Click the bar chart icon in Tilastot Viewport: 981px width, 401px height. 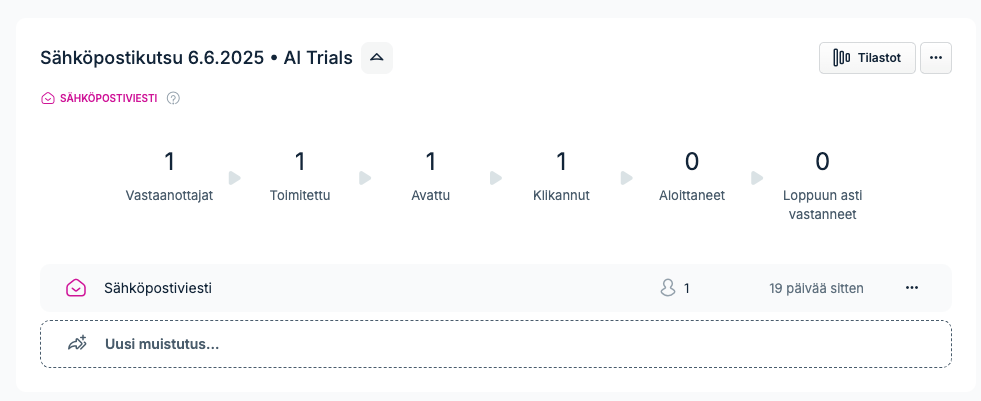[x=841, y=58]
